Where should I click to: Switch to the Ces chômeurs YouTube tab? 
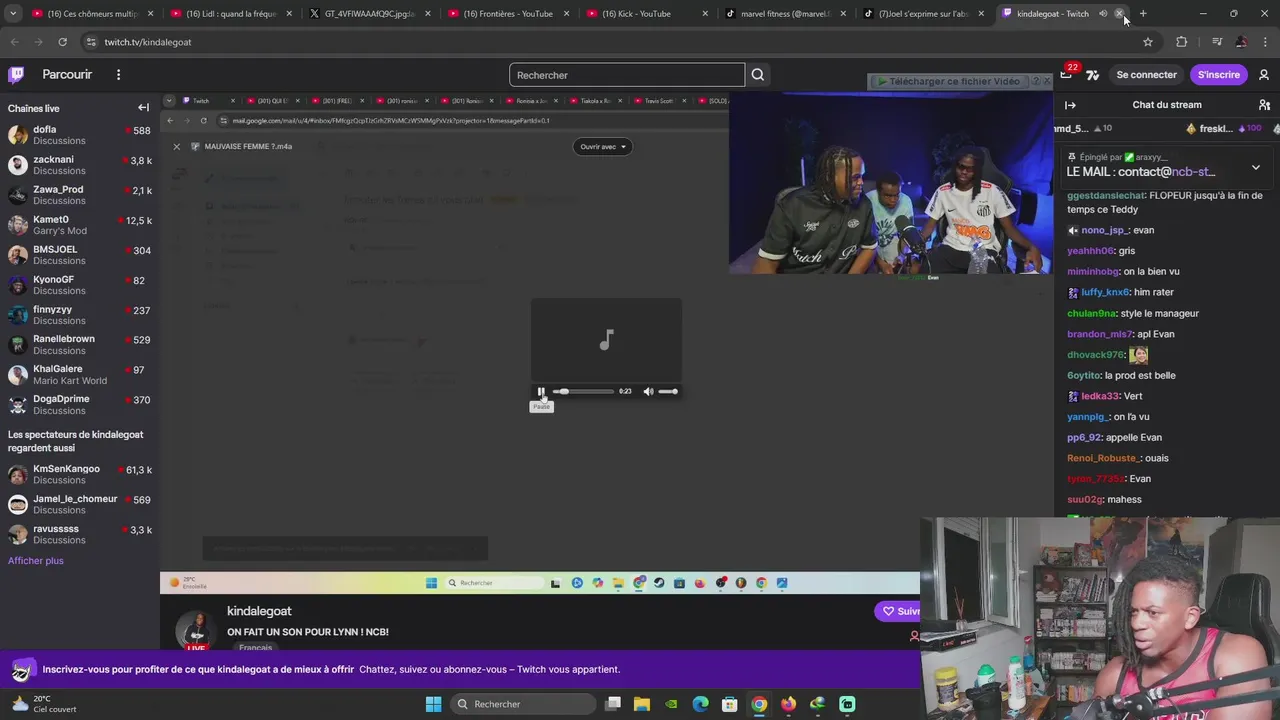92,14
